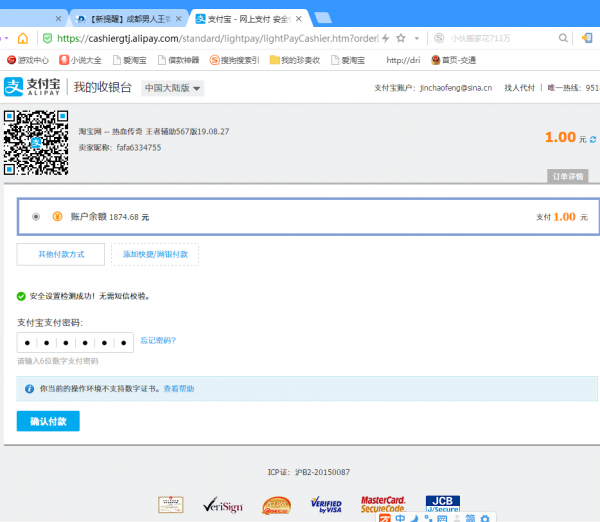Viewport: 600px width, 522px height.
Task: Click the ICP证 沪B2-20150087 text
Action: coord(308,472)
